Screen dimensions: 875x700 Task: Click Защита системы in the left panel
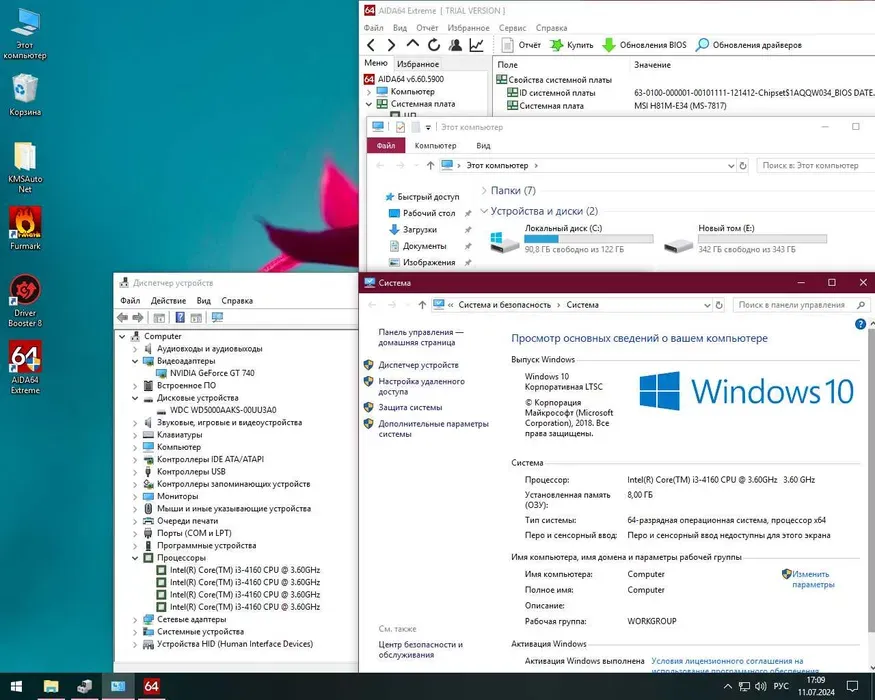point(410,407)
